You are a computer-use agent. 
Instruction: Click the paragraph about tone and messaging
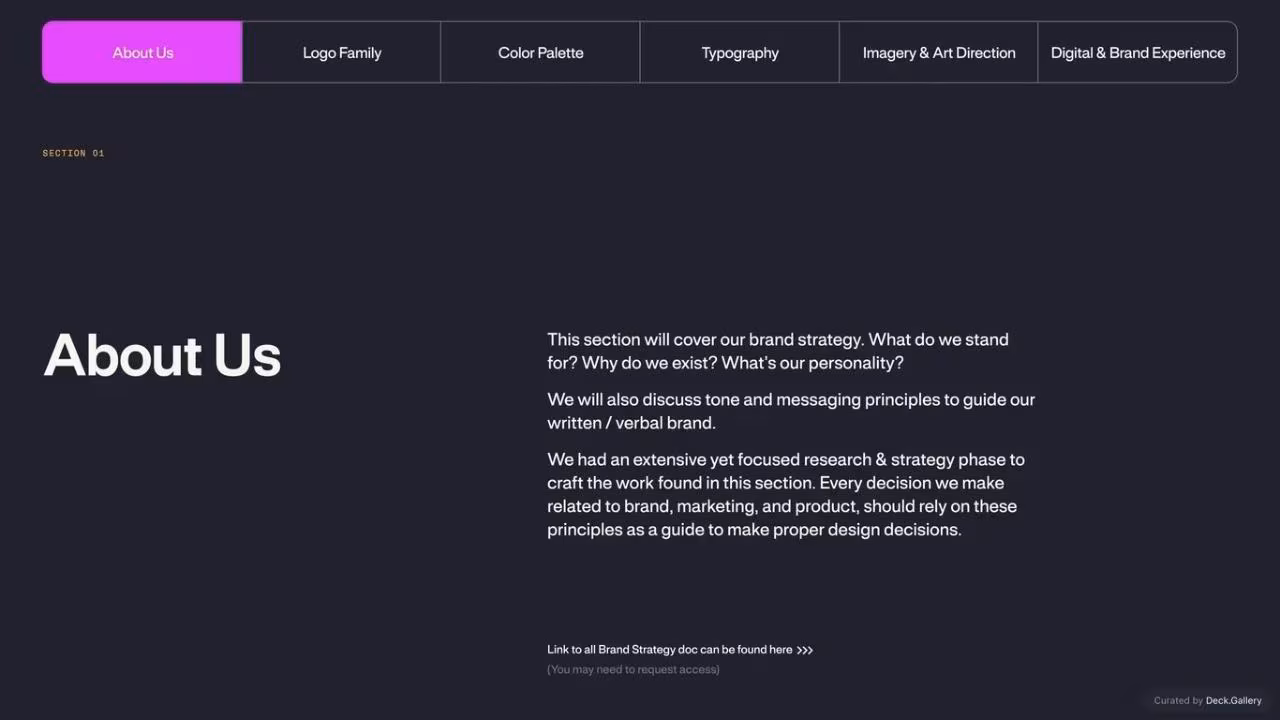pyautogui.click(x=791, y=411)
